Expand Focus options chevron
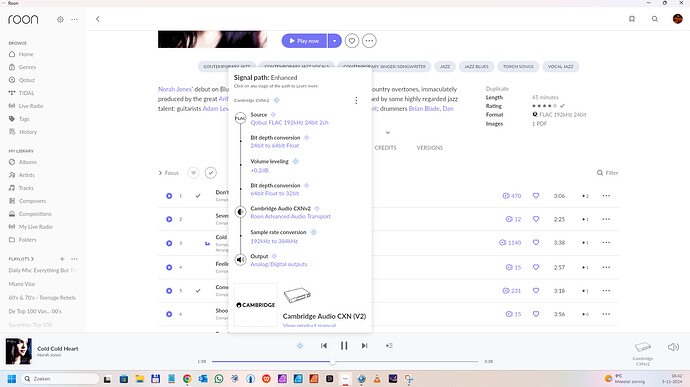 tap(160, 173)
